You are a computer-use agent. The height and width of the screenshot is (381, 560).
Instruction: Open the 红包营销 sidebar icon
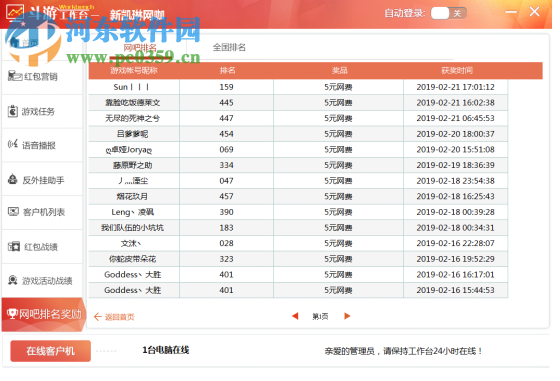(x=15, y=76)
